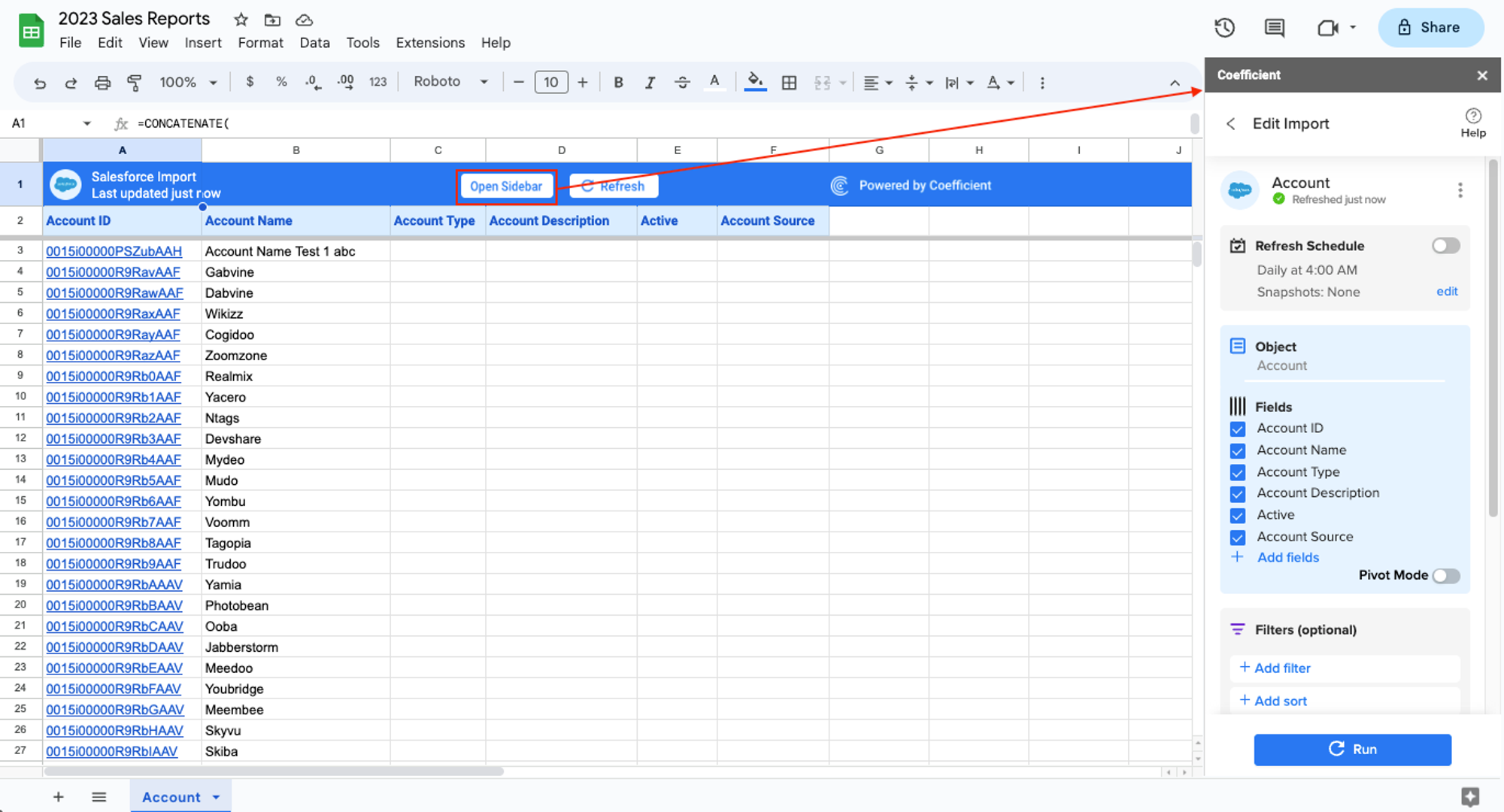Select the paint format tool
Viewport: 1504px width, 812px height.
(134, 83)
